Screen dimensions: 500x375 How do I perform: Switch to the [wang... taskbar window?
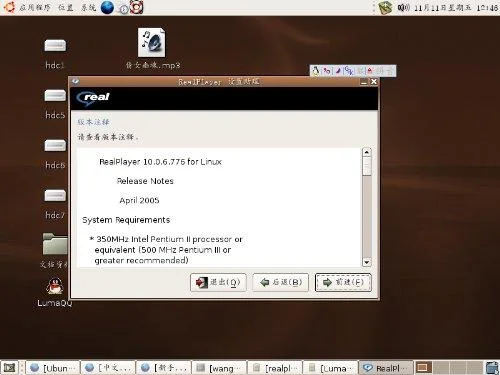[x=220, y=368]
